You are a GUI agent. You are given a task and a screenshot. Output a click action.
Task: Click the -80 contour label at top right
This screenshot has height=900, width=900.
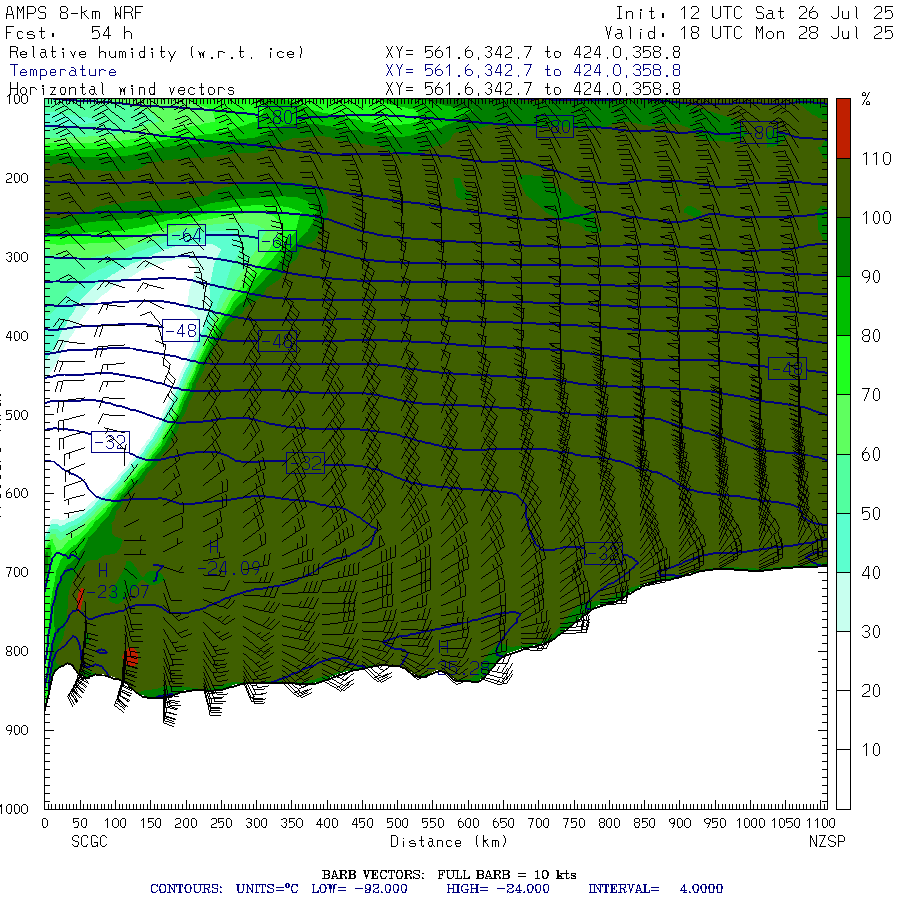759,133
